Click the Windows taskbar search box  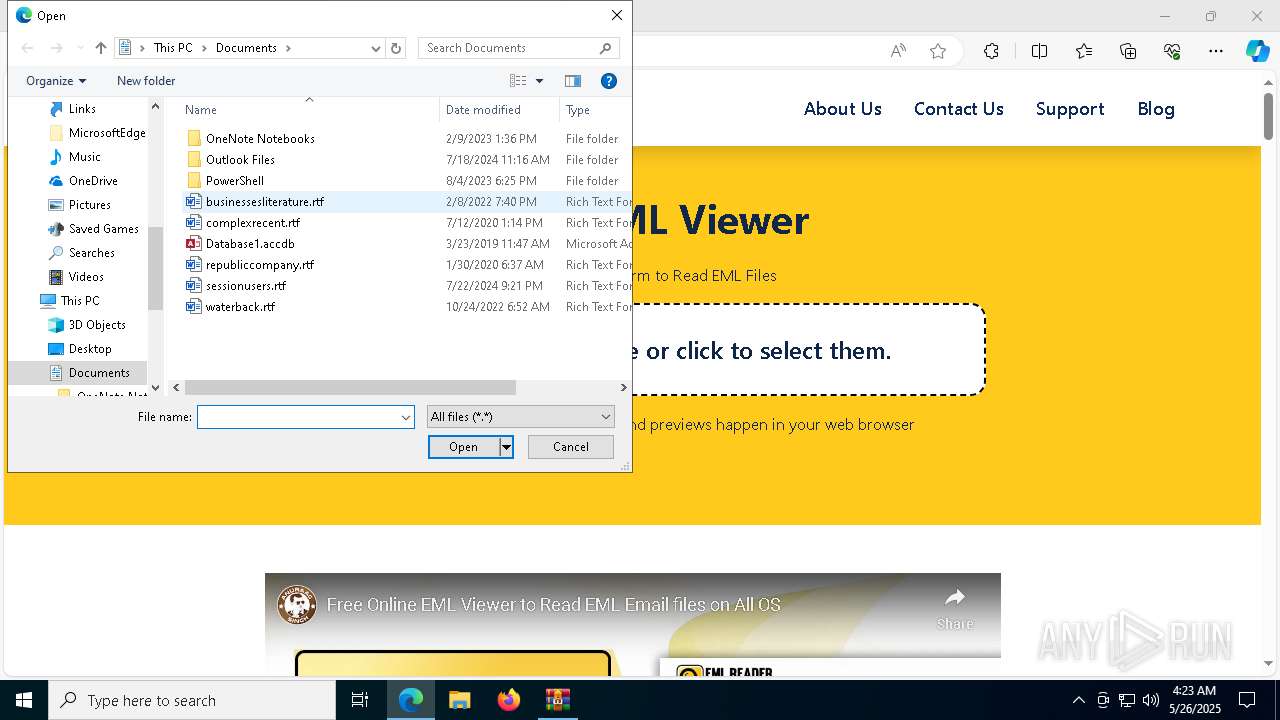[192, 700]
